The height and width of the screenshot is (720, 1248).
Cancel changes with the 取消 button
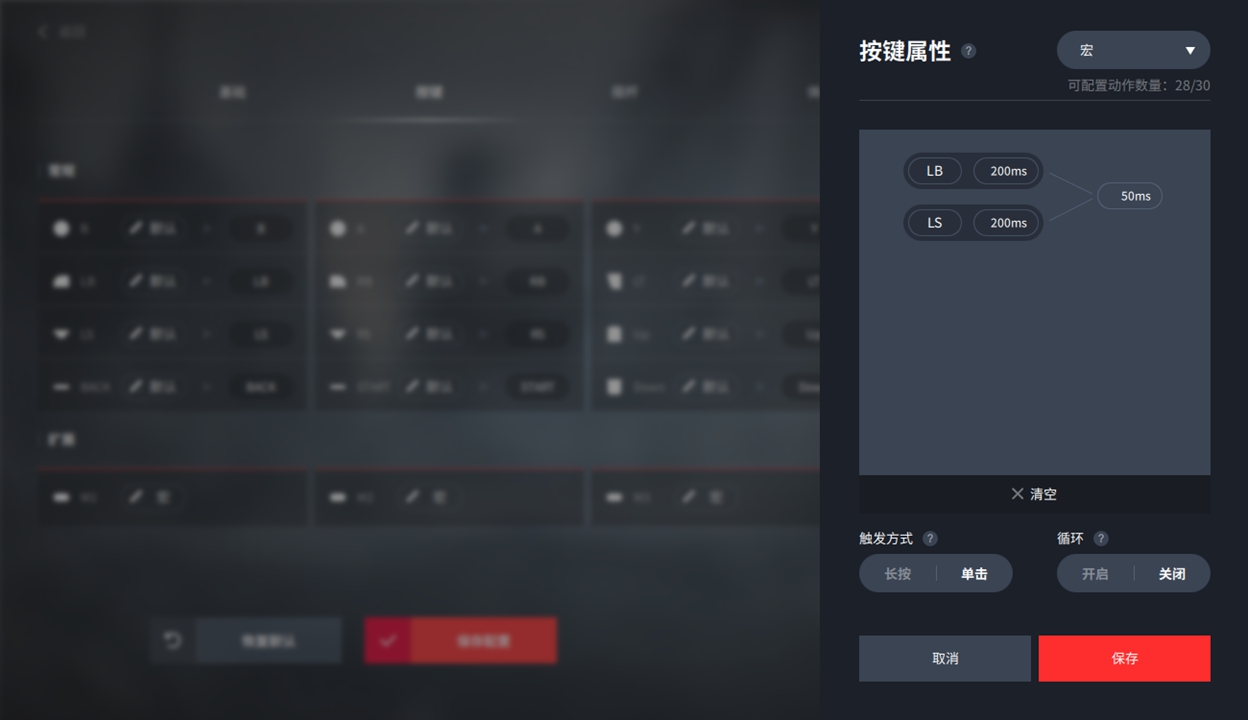point(945,658)
